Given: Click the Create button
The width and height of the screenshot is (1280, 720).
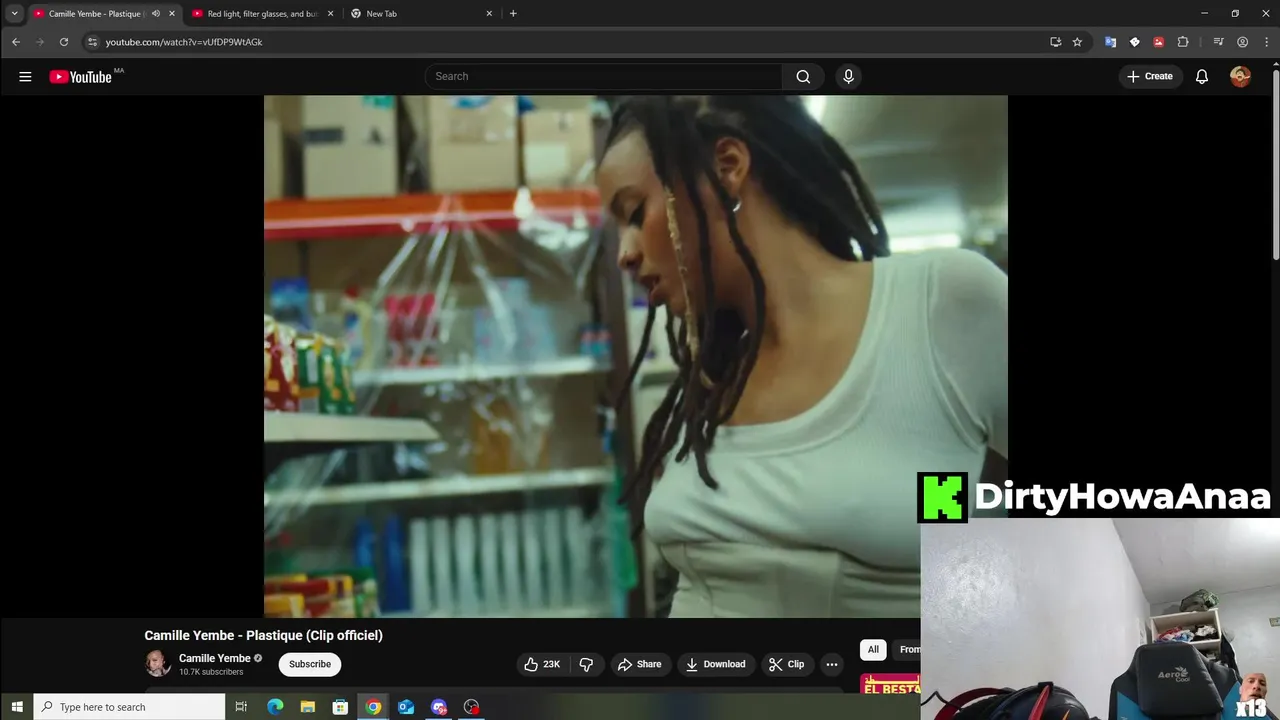Looking at the screenshot, I should click(1150, 77).
